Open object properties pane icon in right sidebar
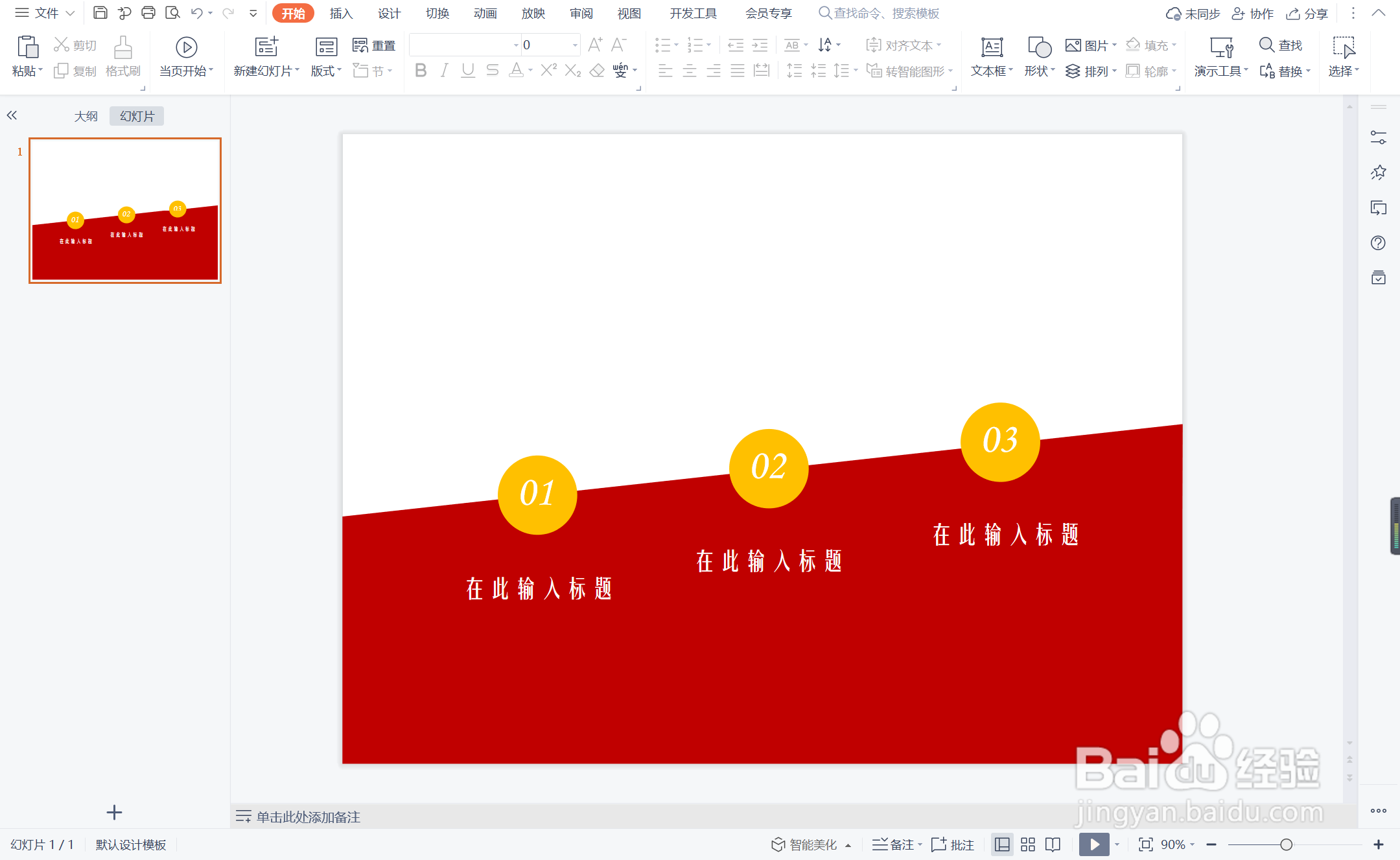Screen dimensions: 1400x860 point(1379,137)
